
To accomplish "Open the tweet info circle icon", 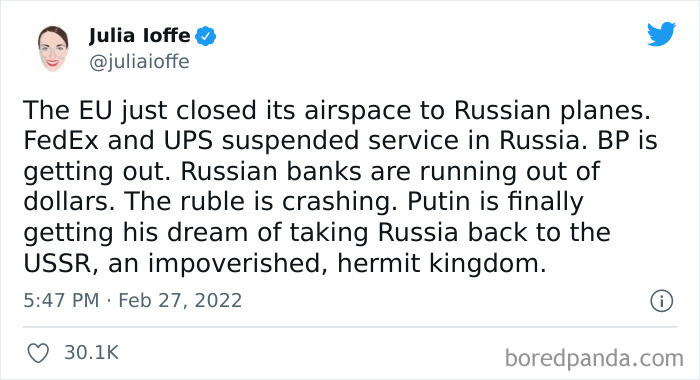I will coord(661,301).
